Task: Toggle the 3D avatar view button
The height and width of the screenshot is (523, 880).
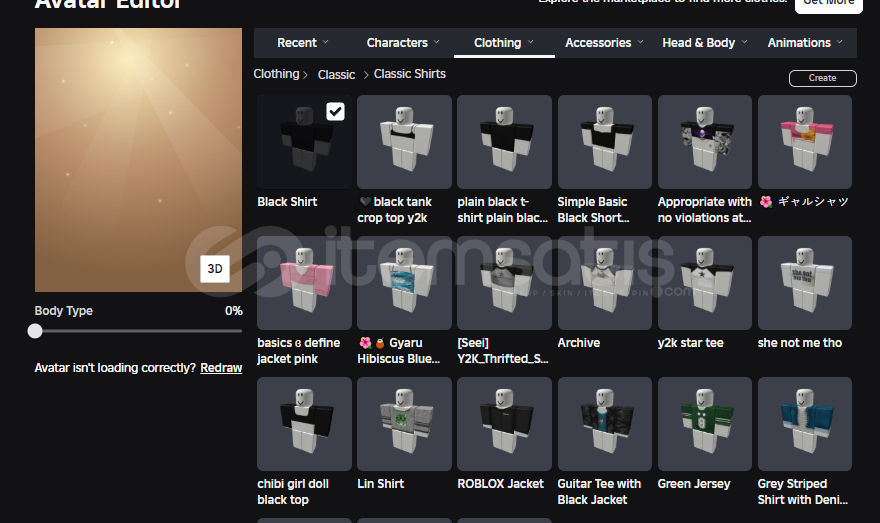Action: 215,269
